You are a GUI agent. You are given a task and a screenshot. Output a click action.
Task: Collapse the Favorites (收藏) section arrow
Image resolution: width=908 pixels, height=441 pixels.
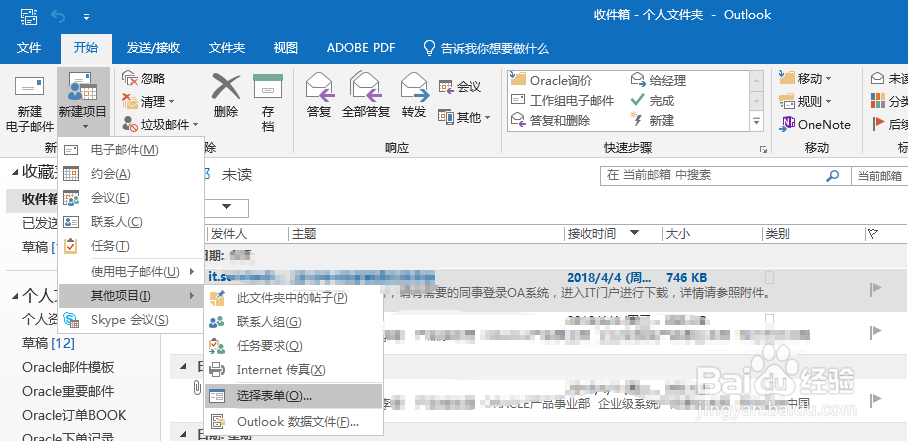click(14, 171)
